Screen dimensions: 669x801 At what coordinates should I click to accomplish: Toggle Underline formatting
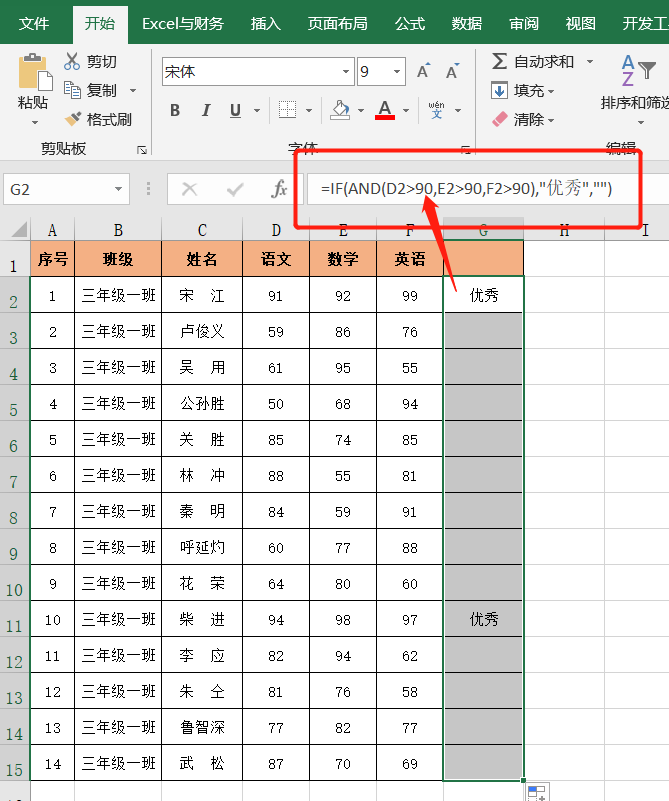pyautogui.click(x=236, y=110)
